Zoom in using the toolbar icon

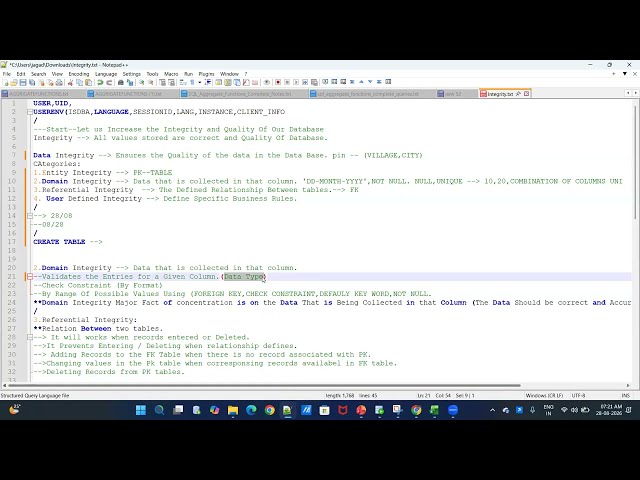(x=141, y=82)
